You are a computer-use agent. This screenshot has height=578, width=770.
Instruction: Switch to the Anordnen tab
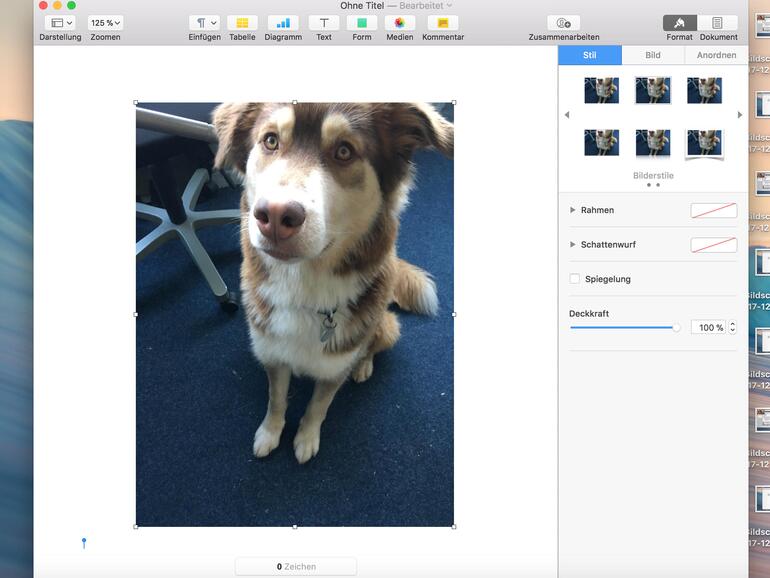tap(716, 55)
